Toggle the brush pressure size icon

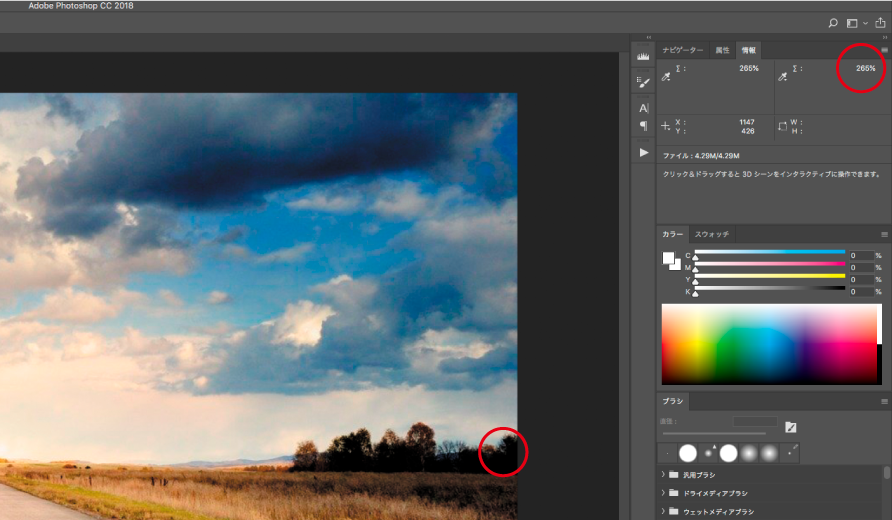pyautogui.click(x=790, y=428)
